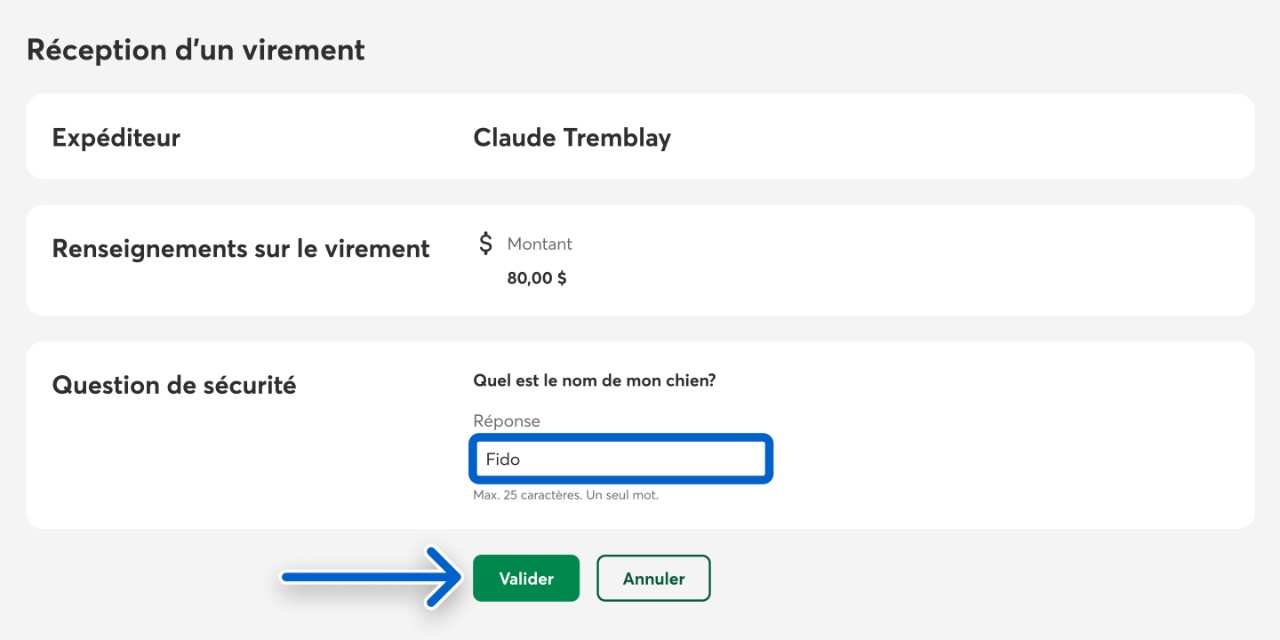
Task: Select the sender name Claude Tremblay
Action: (x=572, y=137)
